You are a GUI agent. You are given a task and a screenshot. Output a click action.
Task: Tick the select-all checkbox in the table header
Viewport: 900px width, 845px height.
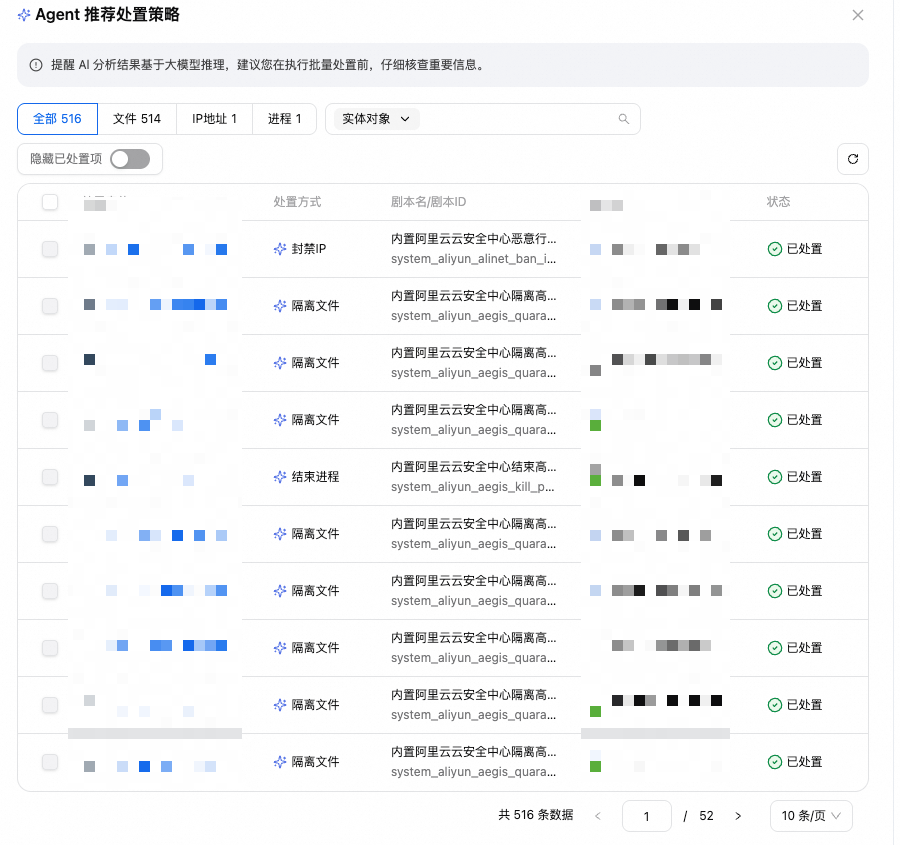point(50,202)
